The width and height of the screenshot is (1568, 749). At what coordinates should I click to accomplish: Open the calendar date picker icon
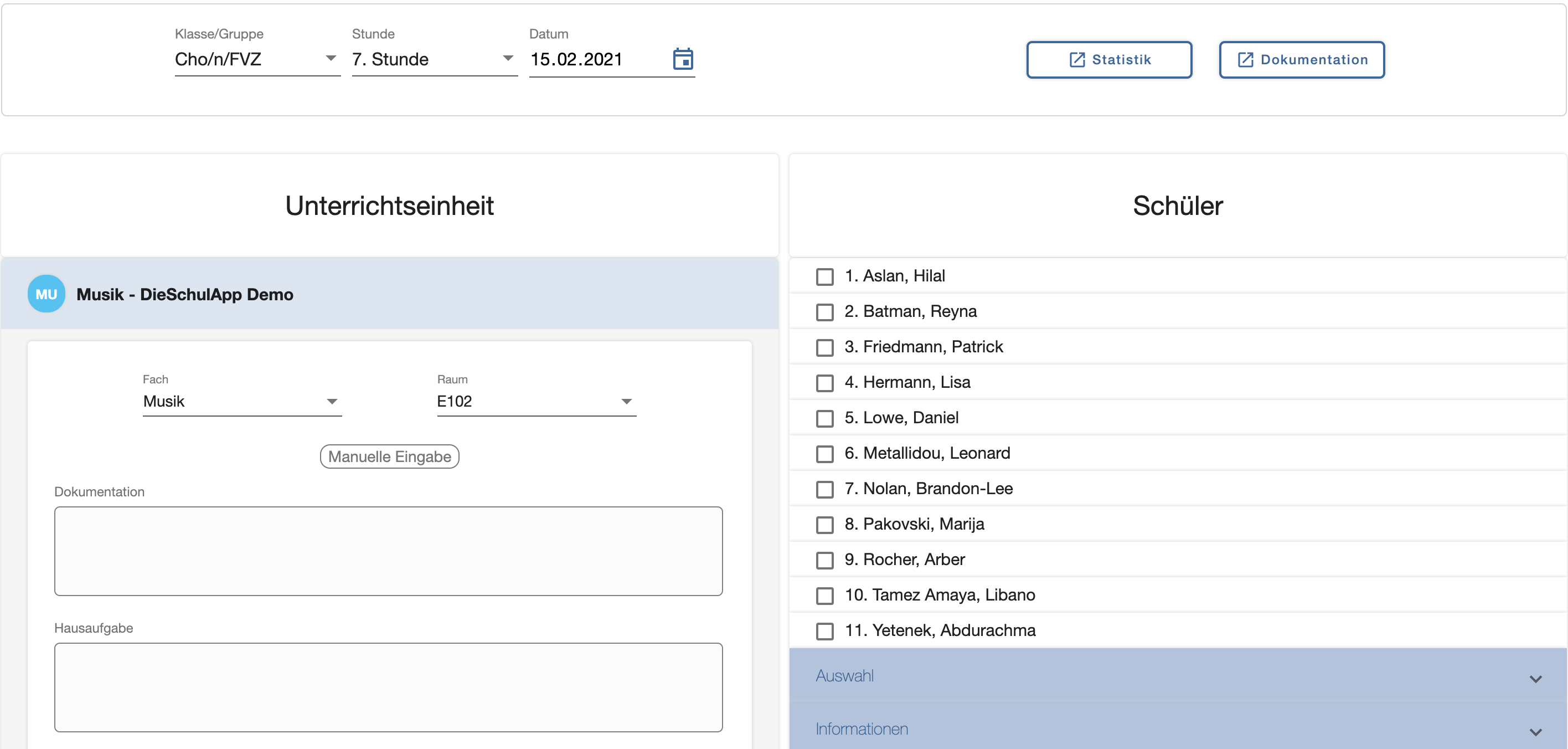pos(682,59)
